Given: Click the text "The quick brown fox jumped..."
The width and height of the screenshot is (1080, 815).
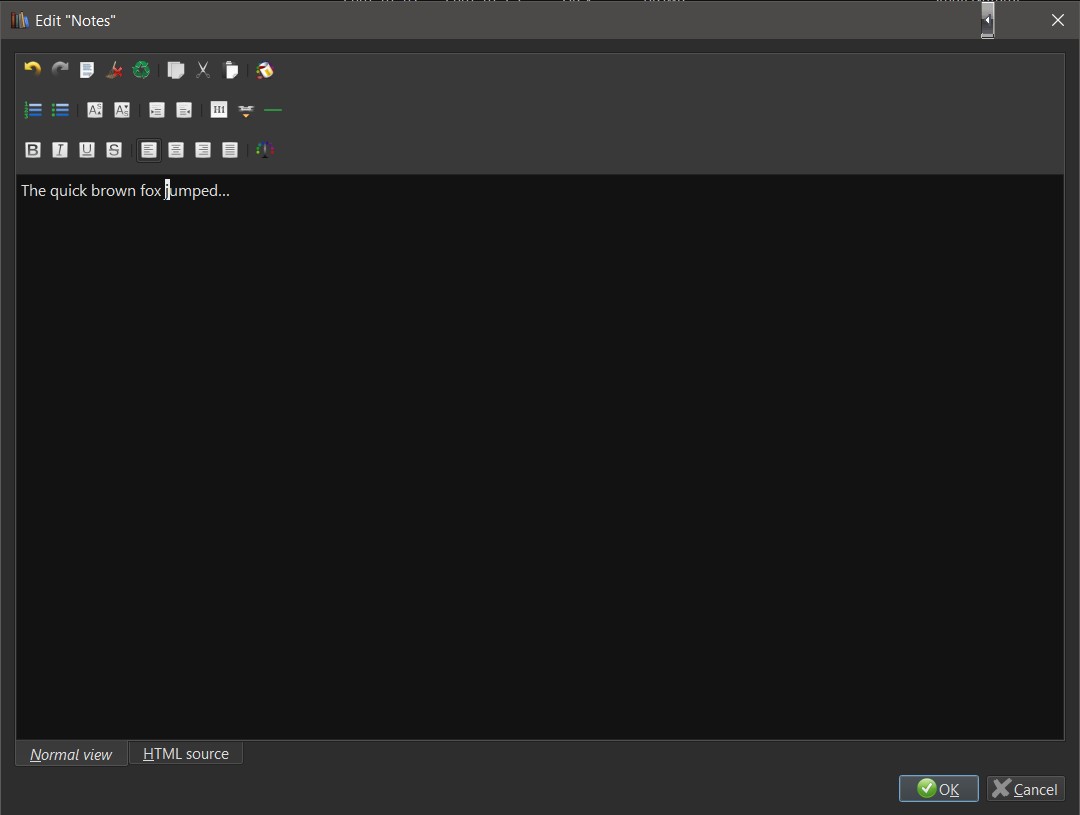Looking at the screenshot, I should pyautogui.click(x=125, y=191).
